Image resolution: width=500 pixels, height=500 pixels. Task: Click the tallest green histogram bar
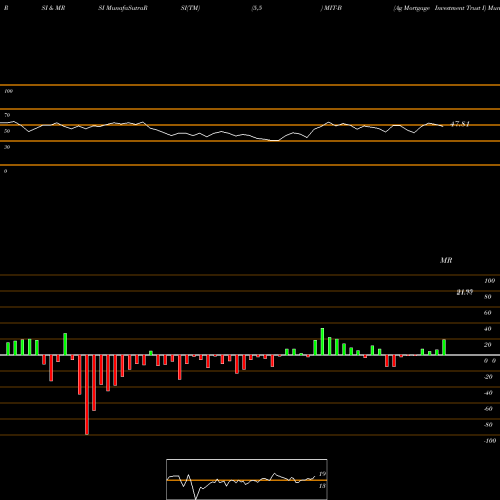pyautogui.click(x=322, y=342)
